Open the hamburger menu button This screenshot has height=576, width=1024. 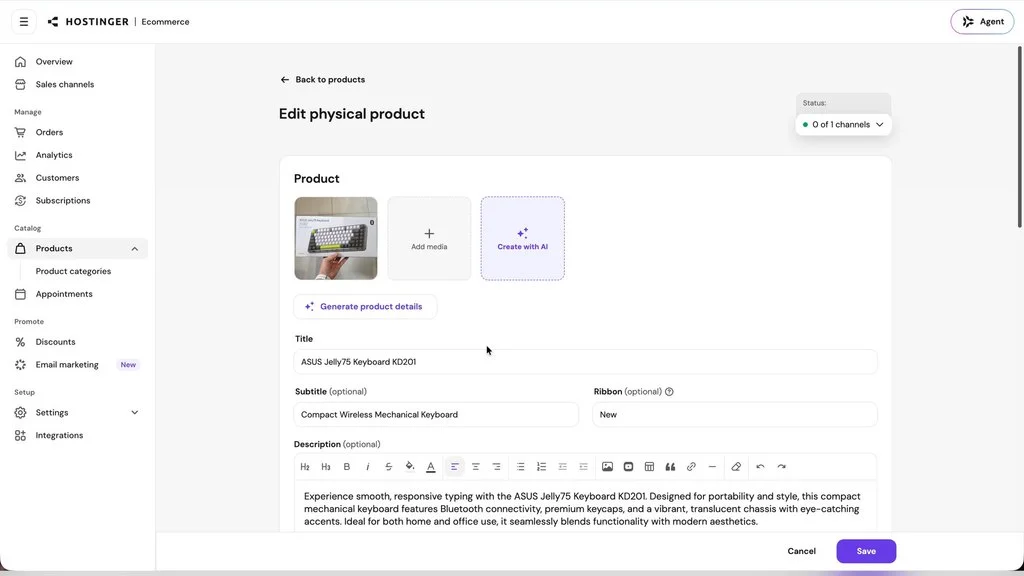click(x=24, y=22)
